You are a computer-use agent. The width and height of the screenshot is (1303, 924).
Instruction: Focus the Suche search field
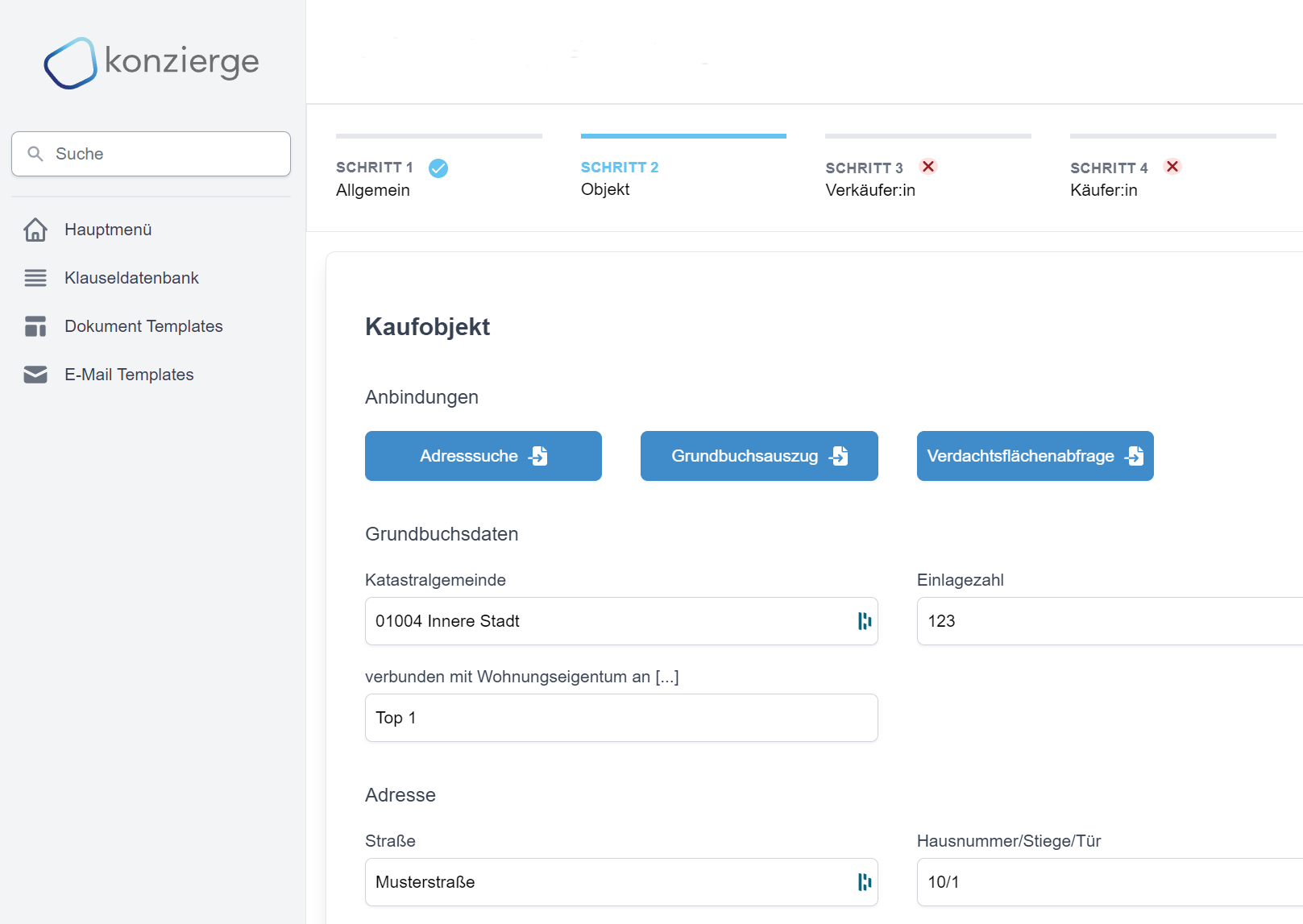point(151,154)
